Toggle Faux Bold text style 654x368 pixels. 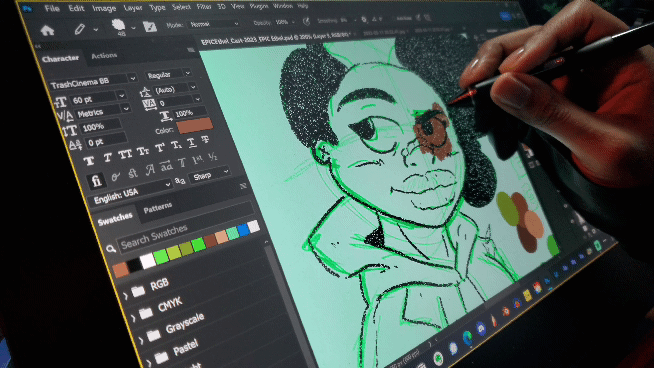[x=89, y=161]
